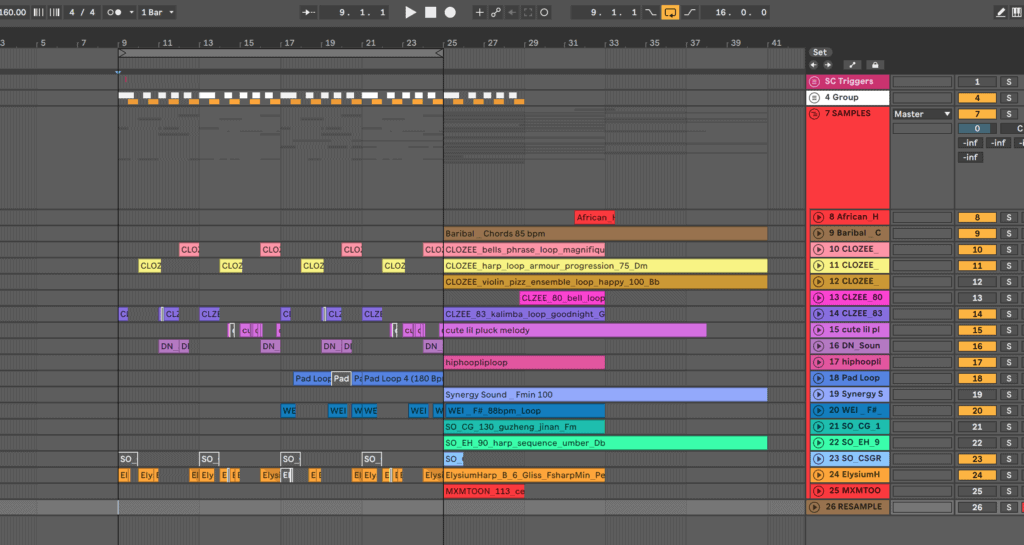Toggle the Loop switch in transport

coord(669,12)
